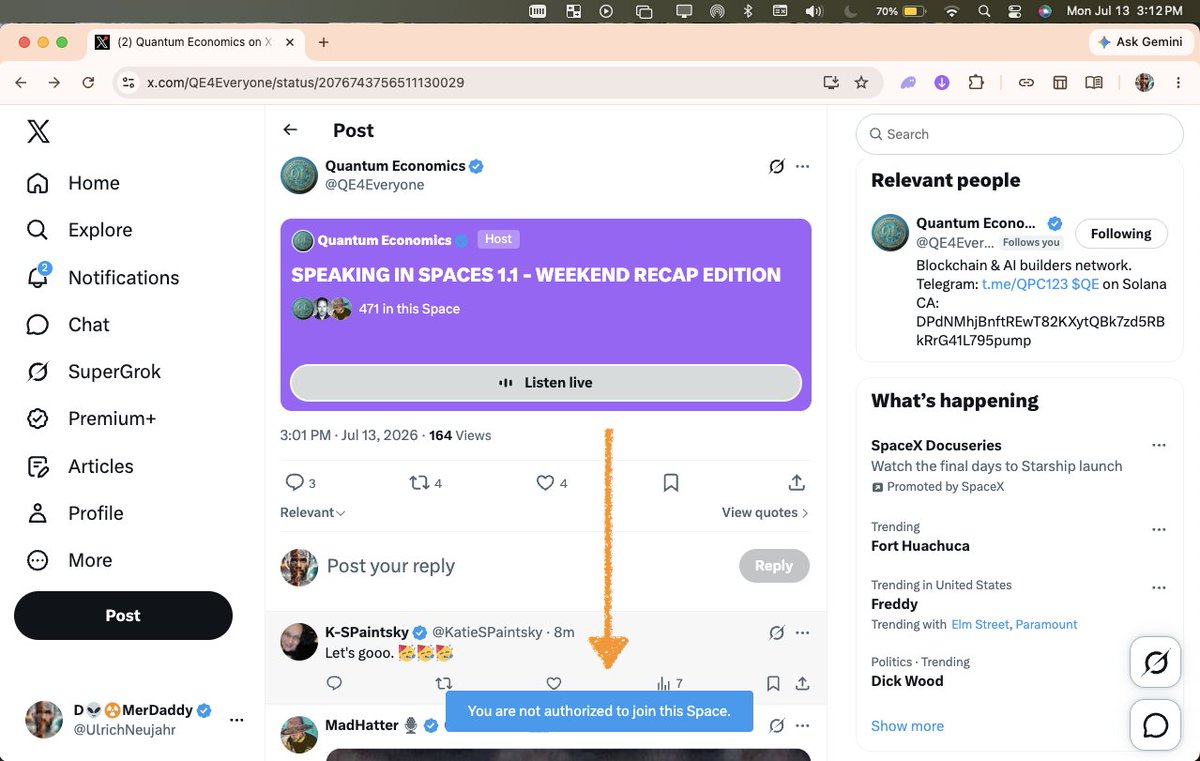Open $QE cashtag link
Screen dimensions: 1200x761
[x=1085, y=284]
